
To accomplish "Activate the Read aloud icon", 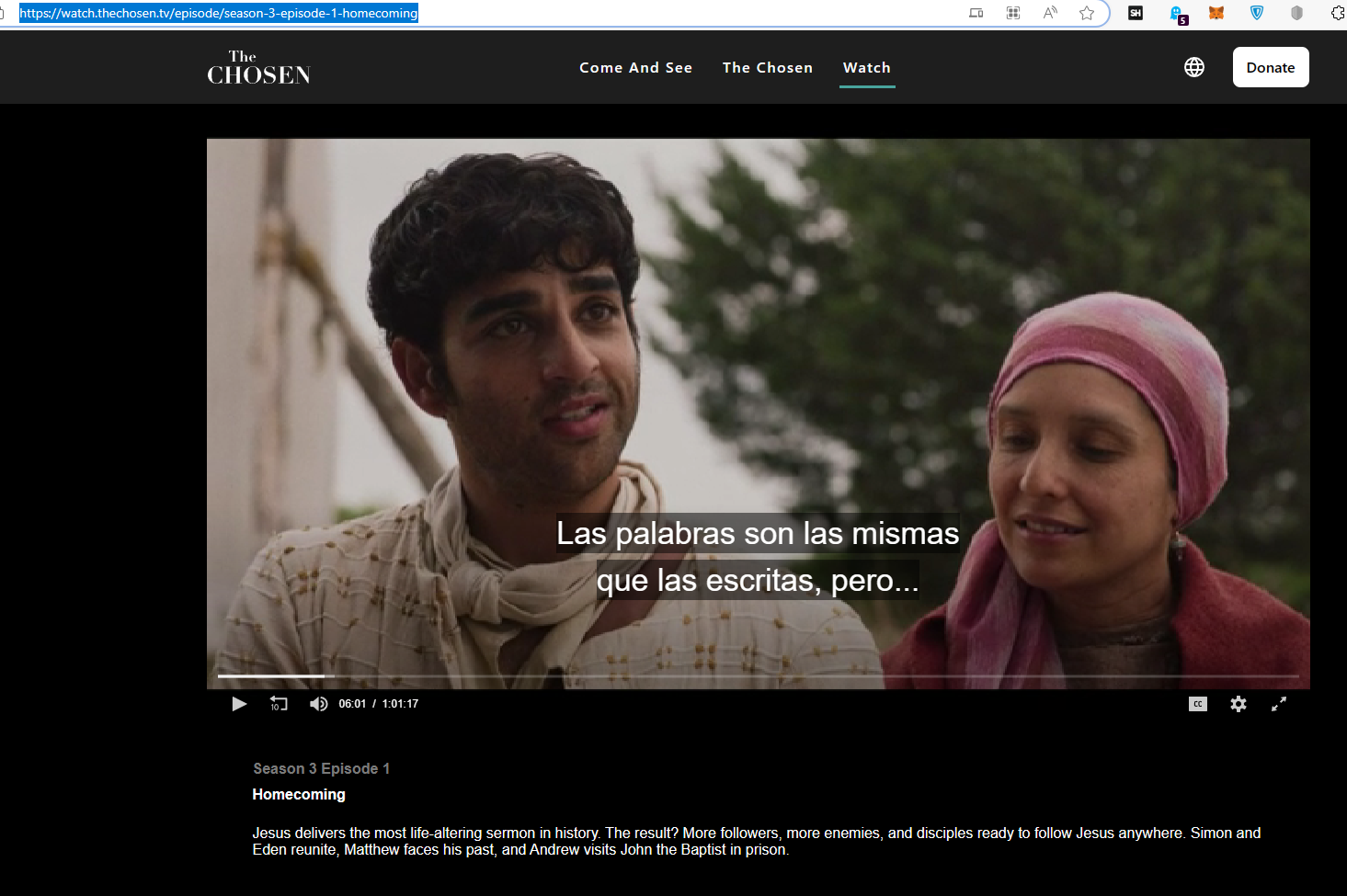I will 1050,13.
